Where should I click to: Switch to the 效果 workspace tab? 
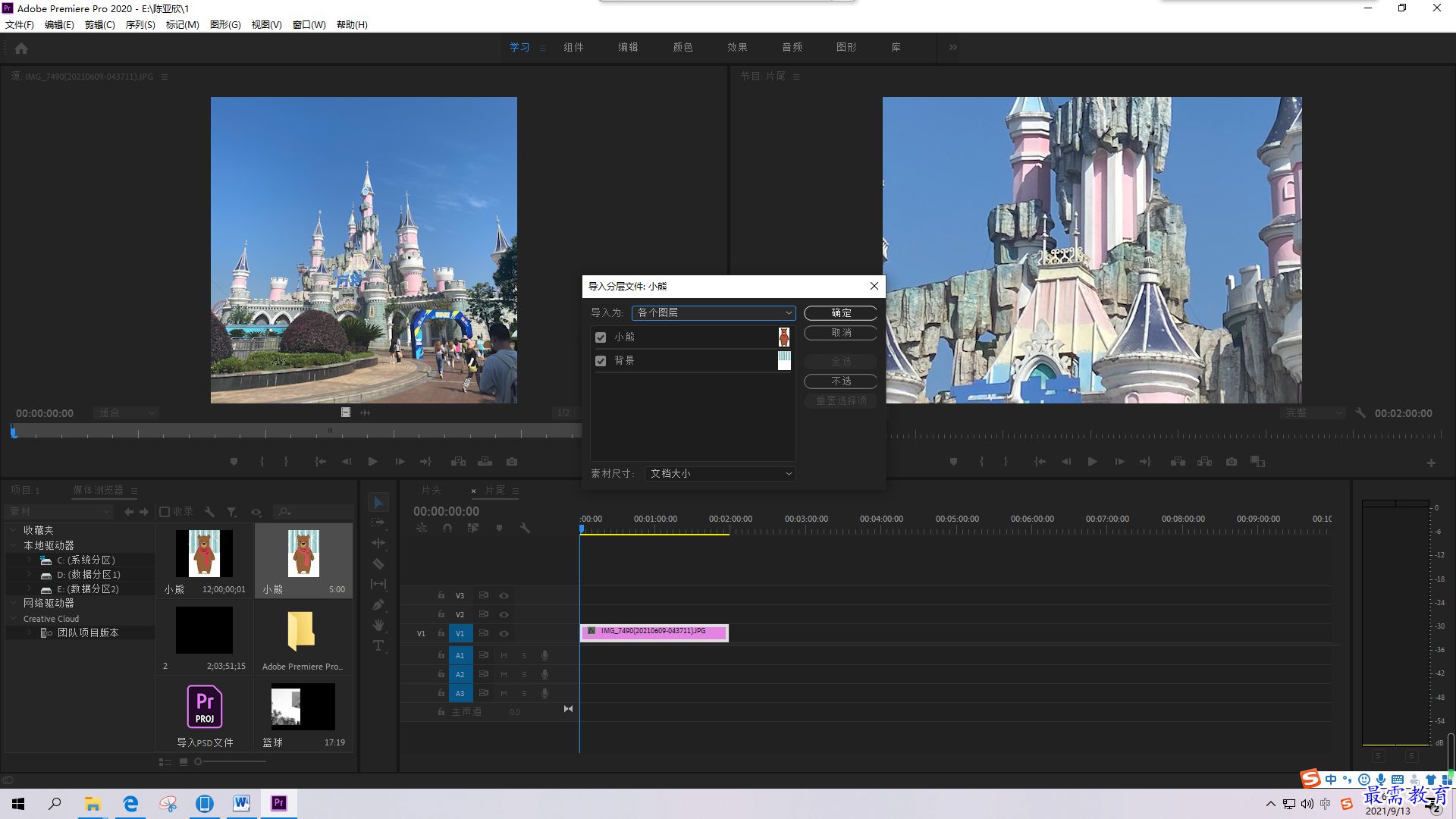click(737, 47)
